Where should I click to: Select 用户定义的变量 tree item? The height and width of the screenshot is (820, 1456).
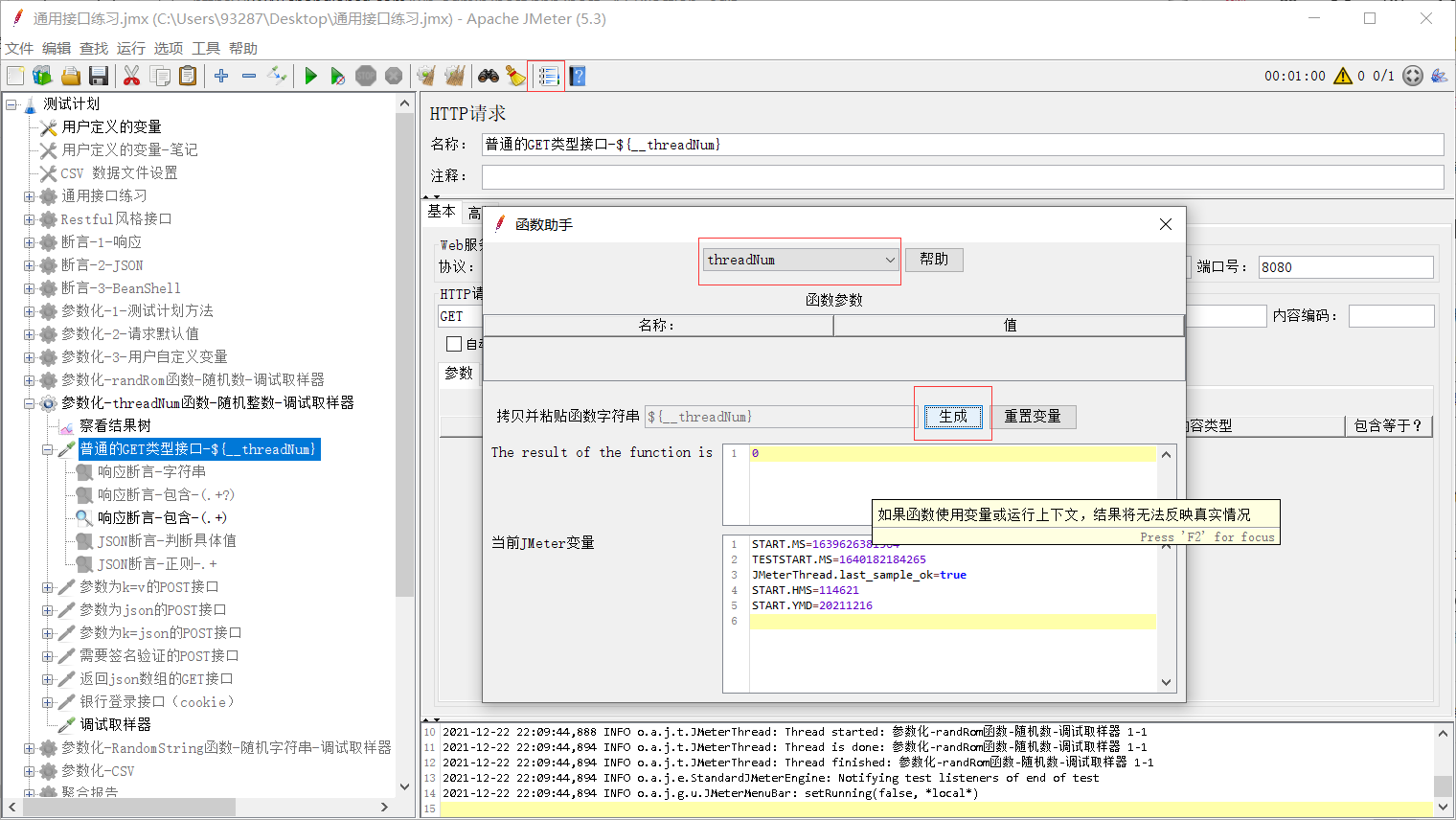[x=111, y=126]
